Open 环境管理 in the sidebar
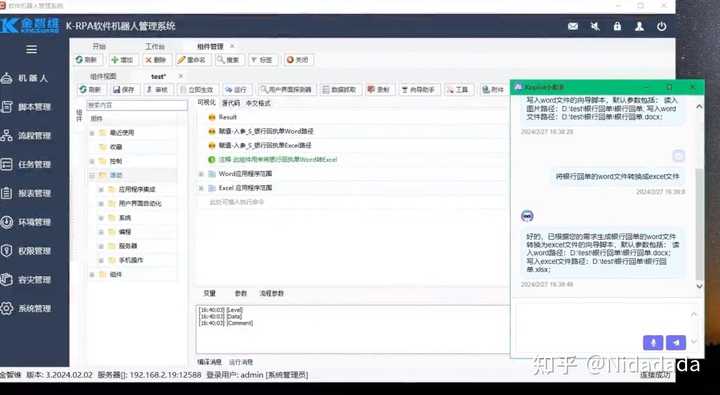The image size is (720, 395). point(26,222)
